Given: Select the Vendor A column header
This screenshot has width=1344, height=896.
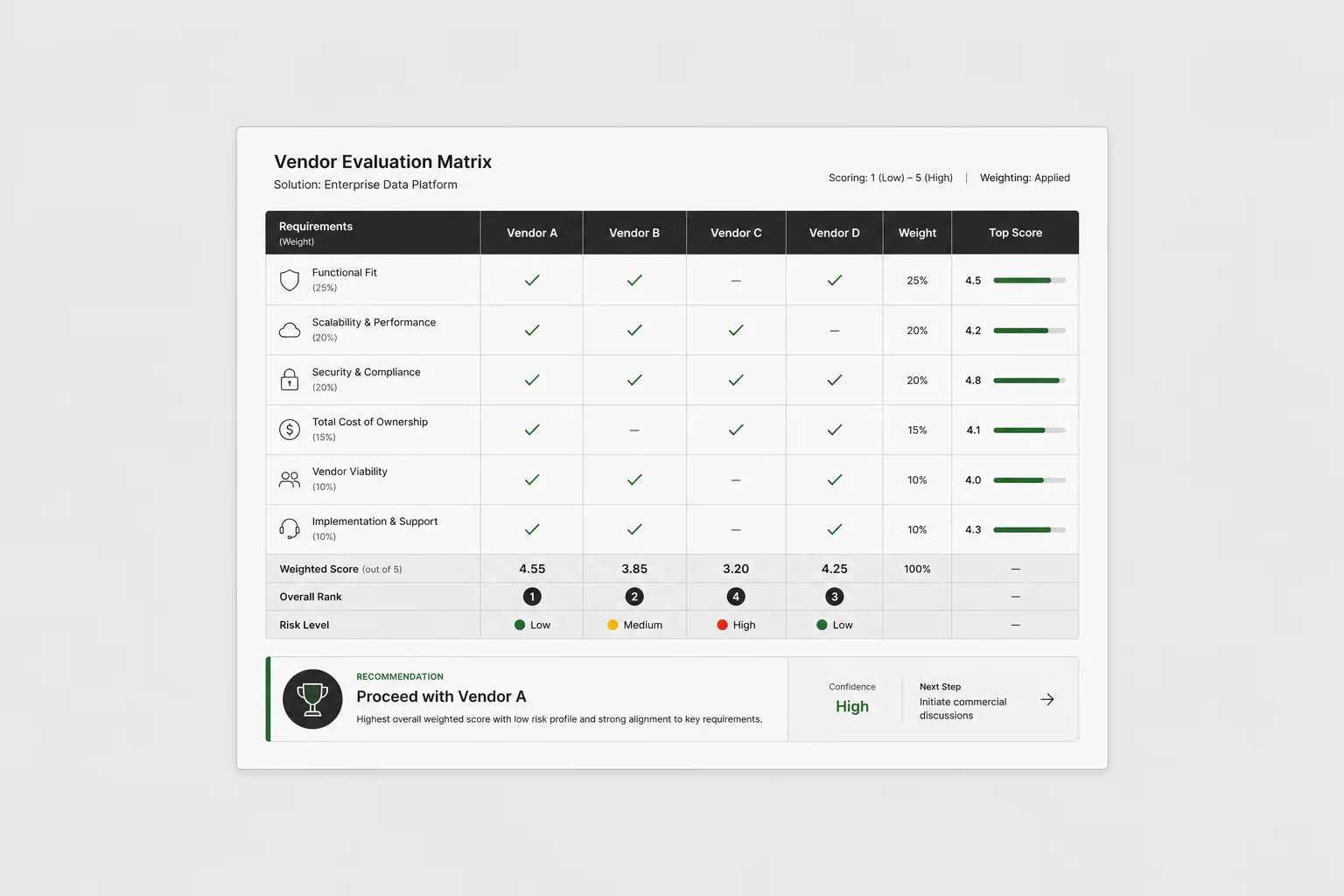Looking at the screenshot, I should [532, 233].
